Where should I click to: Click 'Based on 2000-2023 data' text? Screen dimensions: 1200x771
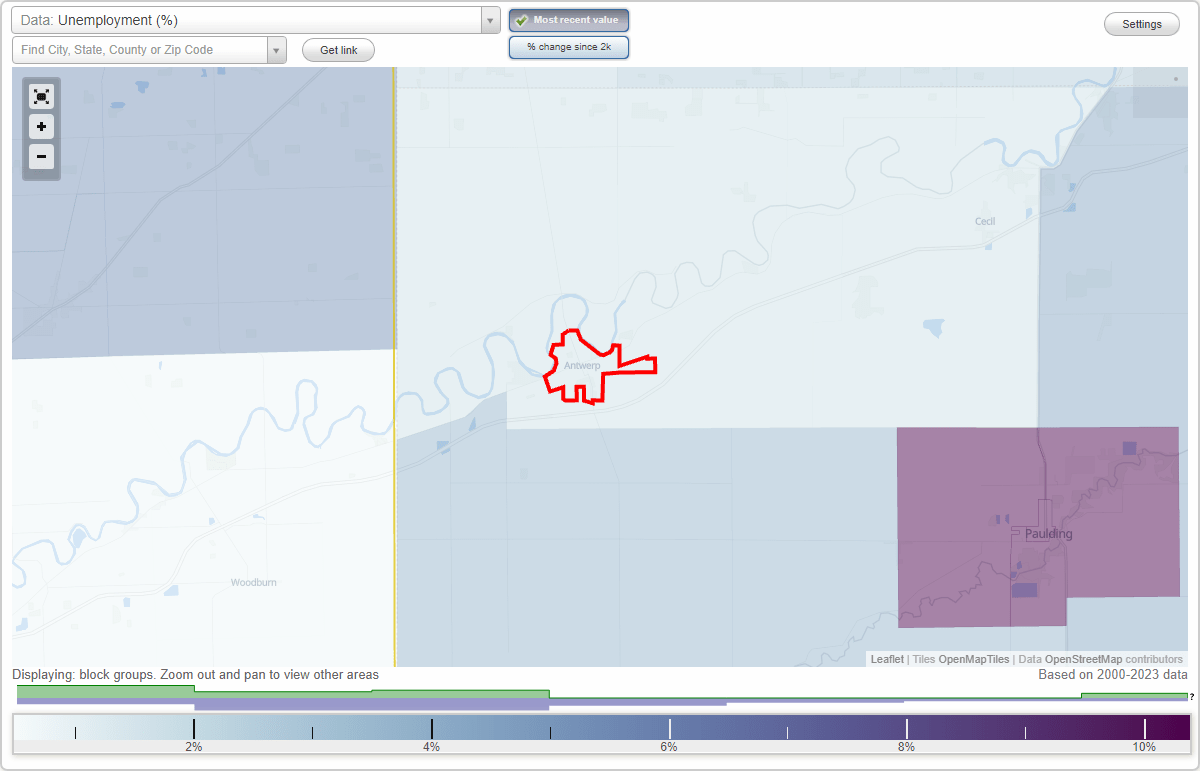pos(1113,675)
